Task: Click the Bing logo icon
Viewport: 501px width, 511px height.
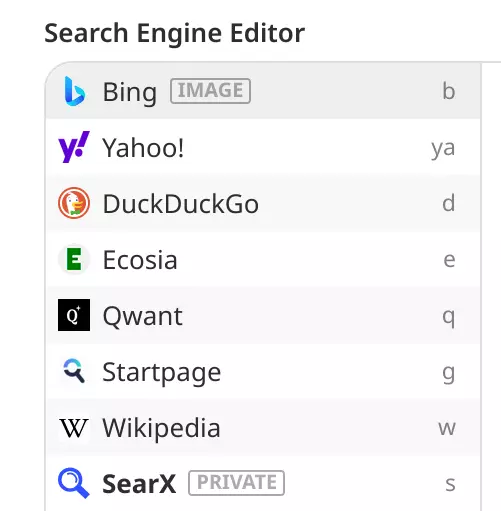Action: click(x=74, y=91)
